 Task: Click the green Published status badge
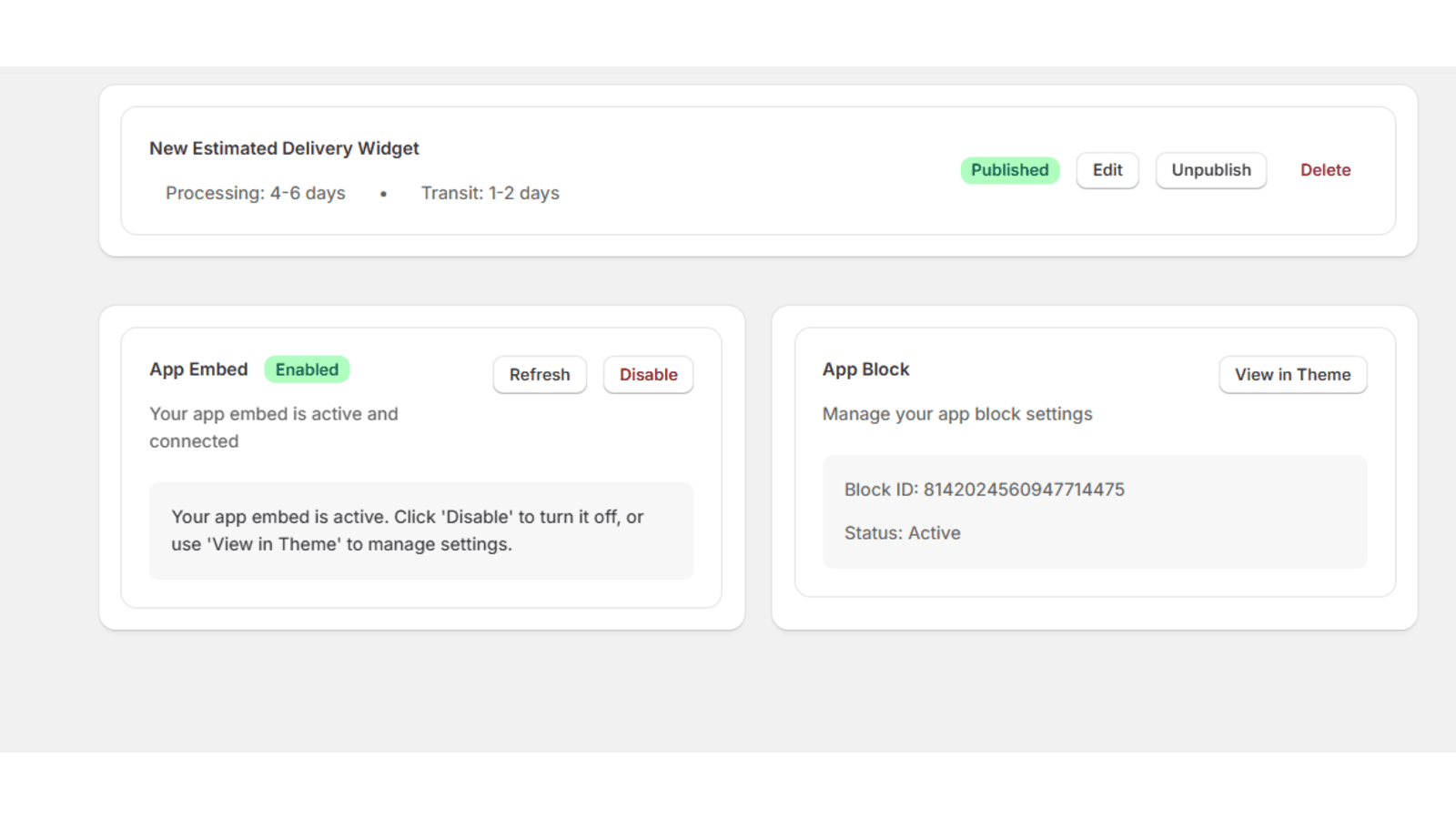coord(1009,170)
